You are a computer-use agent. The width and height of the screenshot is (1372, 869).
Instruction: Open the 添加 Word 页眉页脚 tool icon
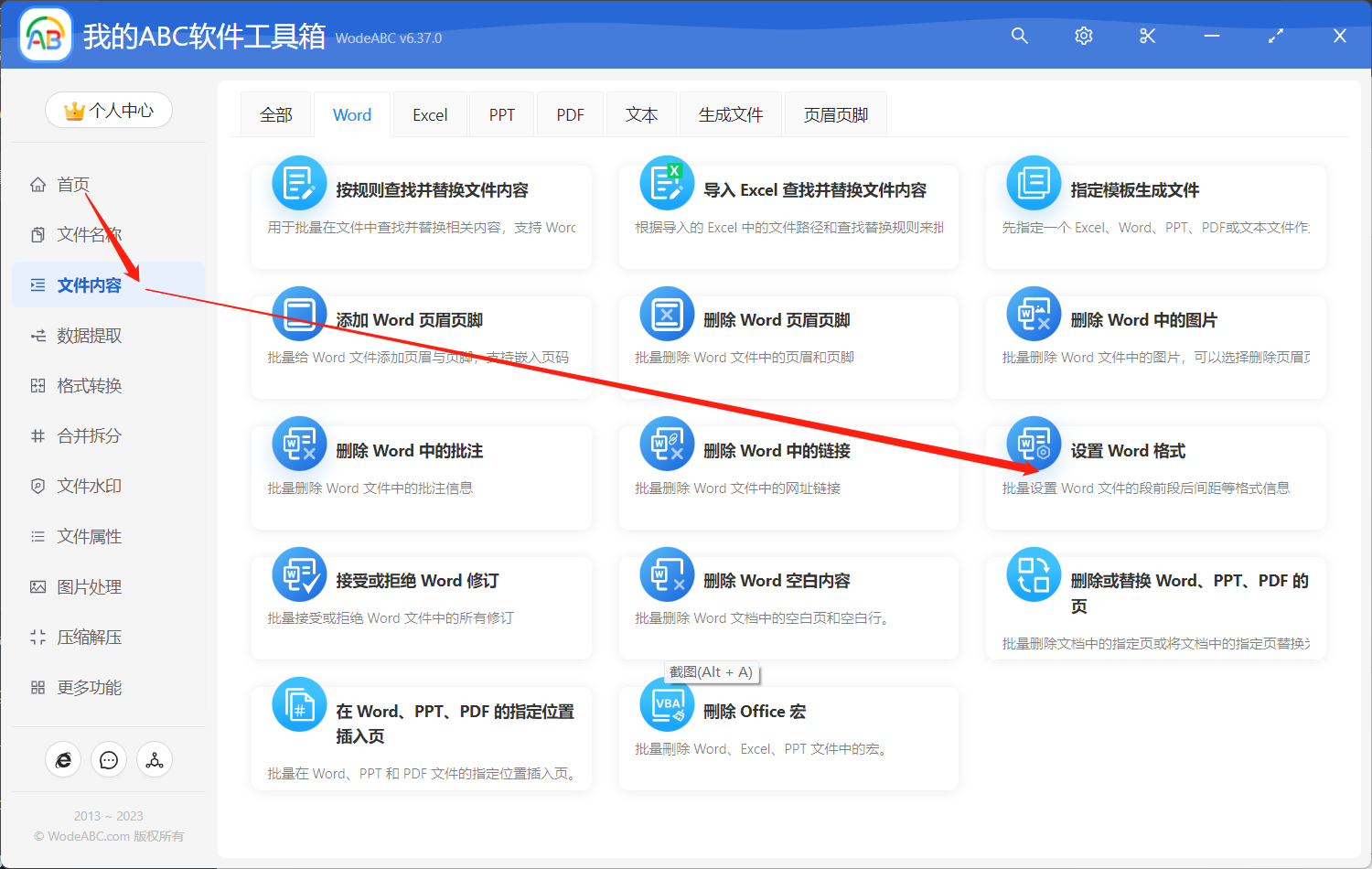click(299, 313)
